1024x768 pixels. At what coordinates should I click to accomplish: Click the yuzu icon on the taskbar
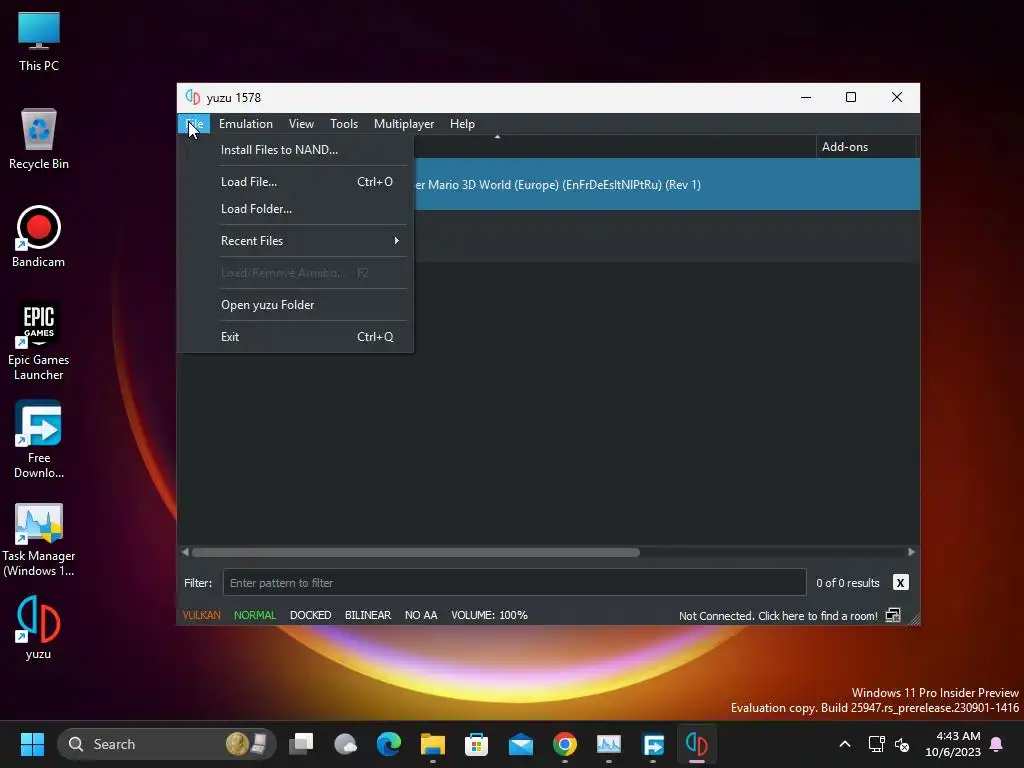[697, 744]
